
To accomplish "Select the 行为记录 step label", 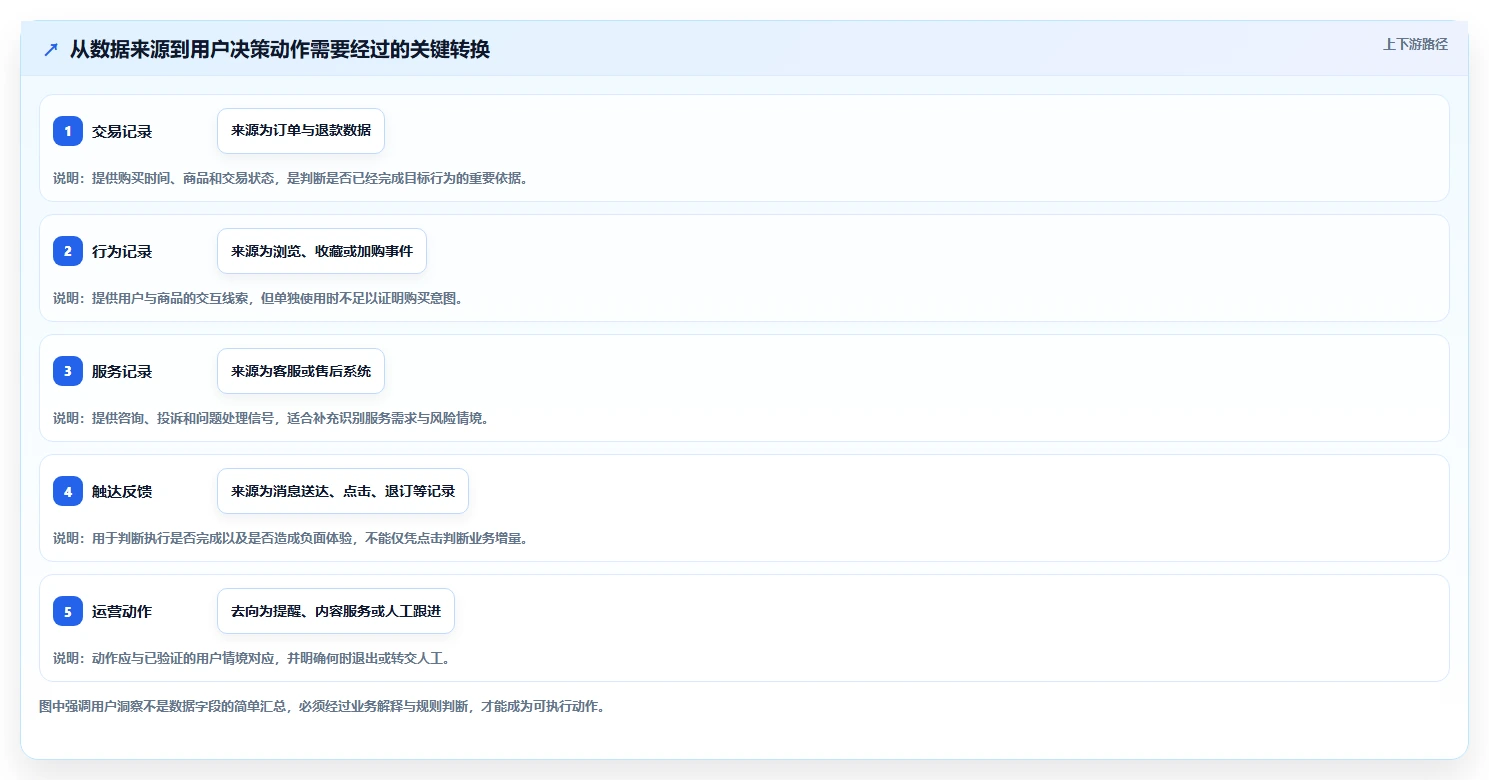I will (x=122, y=251).
